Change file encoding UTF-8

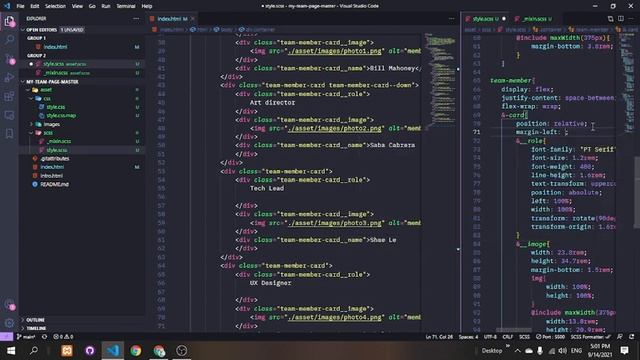click(490, 337)
